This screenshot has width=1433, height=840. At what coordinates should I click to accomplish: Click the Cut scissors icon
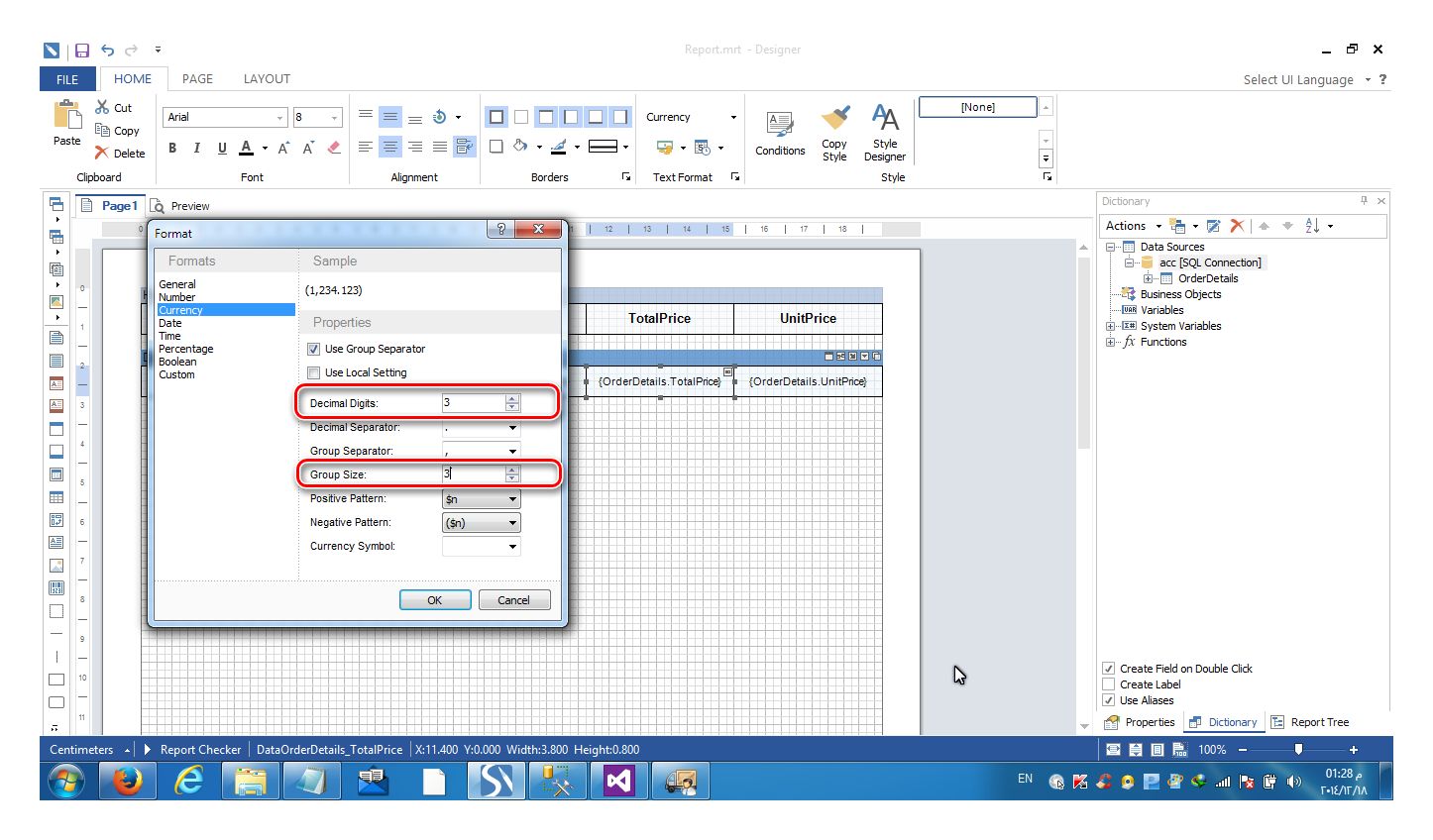pyautogui.click(x=102, y=107)
